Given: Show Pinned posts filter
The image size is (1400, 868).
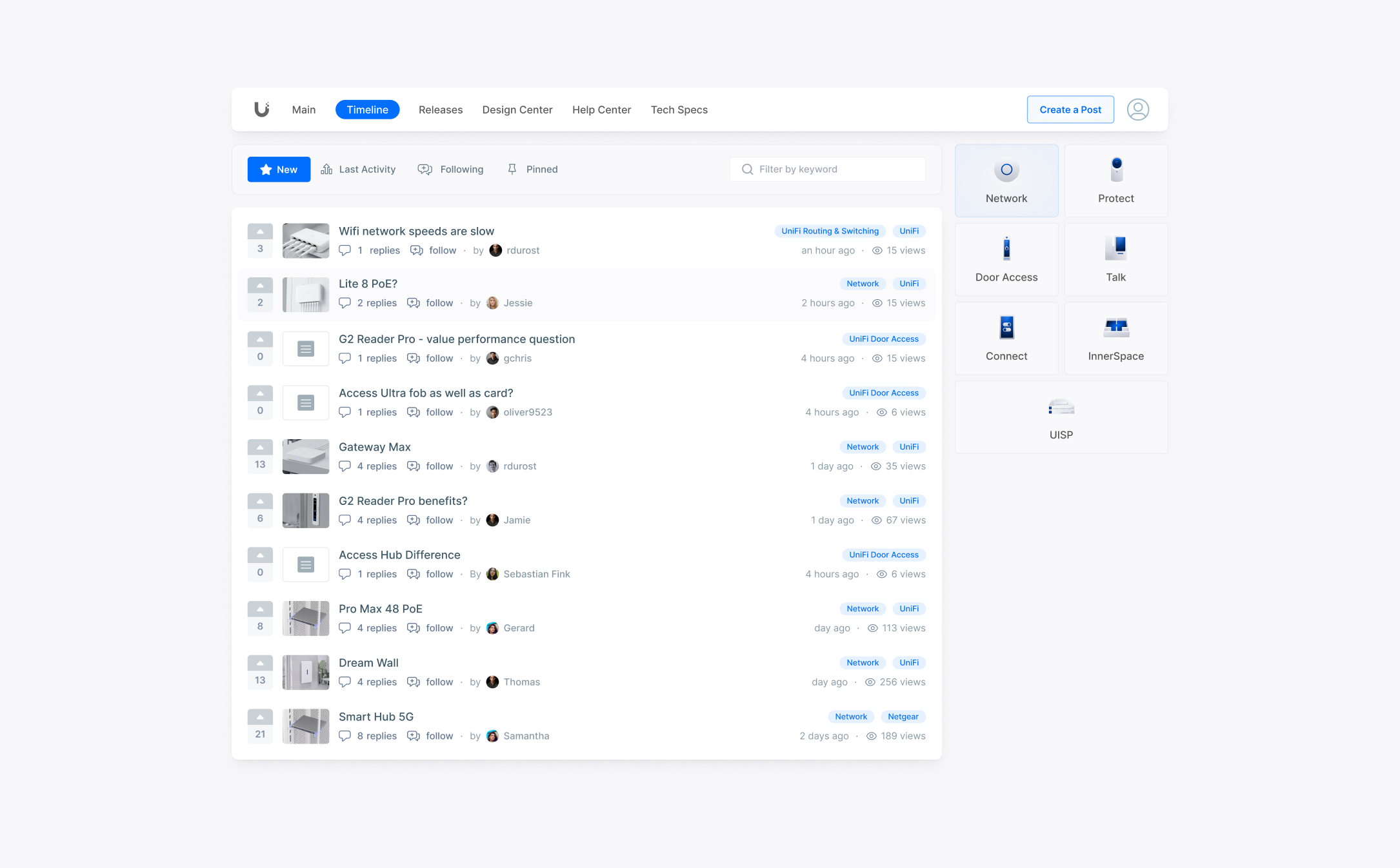Looking at the screenshot, I should (533, 169).
